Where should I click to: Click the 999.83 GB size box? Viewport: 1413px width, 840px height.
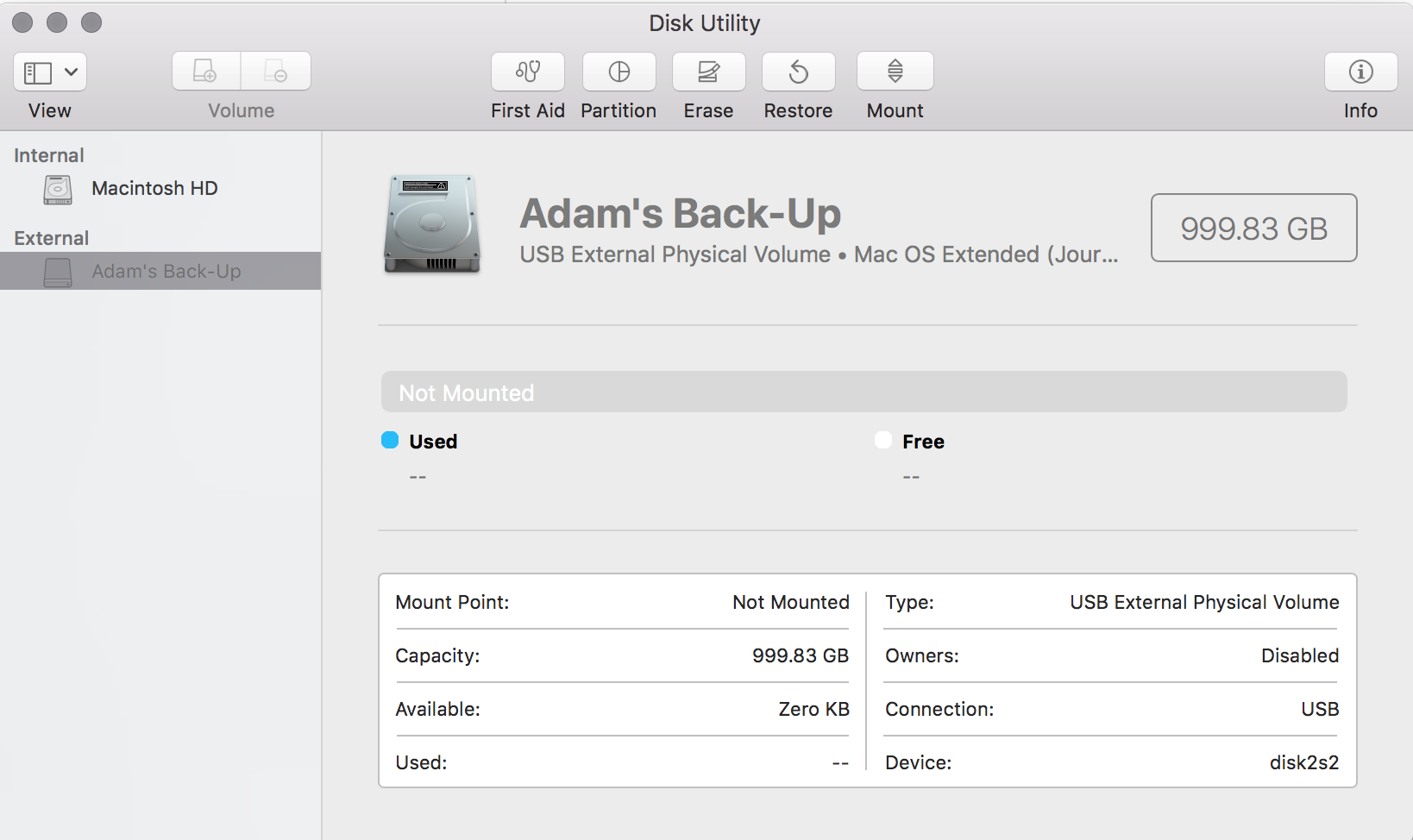[1254, 228]
